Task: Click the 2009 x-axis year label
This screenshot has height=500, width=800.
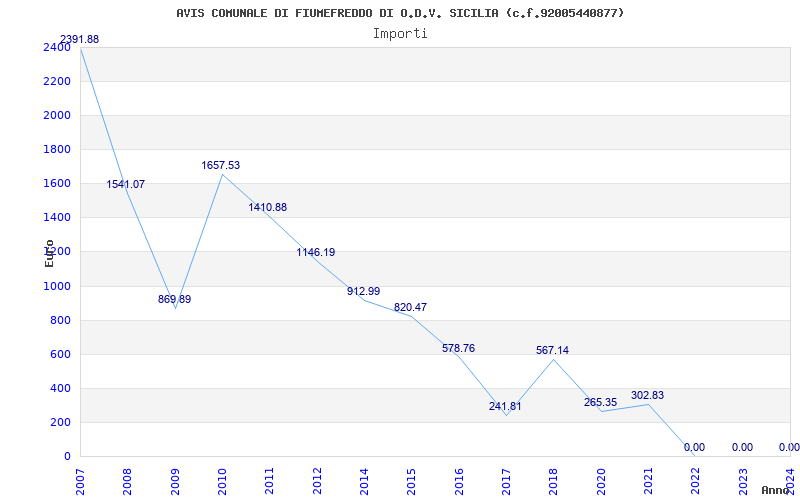Action: [x=174, y=481]
